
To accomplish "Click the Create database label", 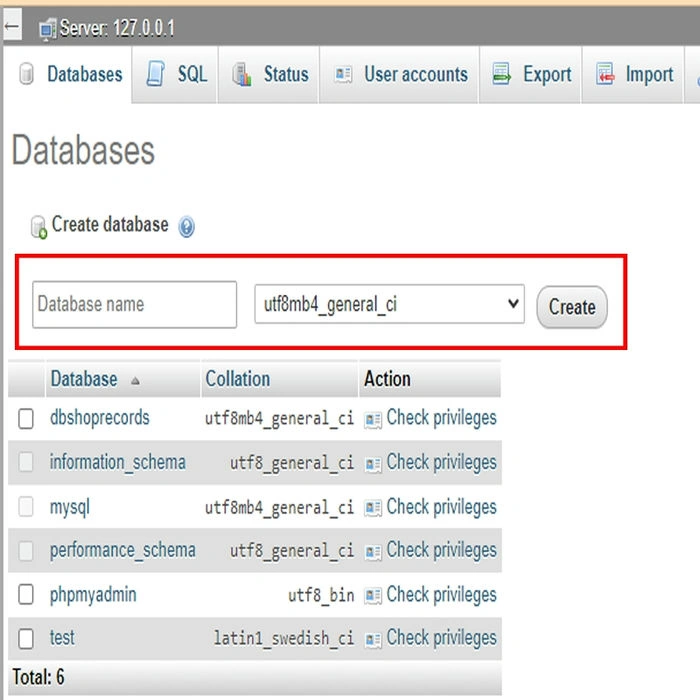I will pos(110,224).
